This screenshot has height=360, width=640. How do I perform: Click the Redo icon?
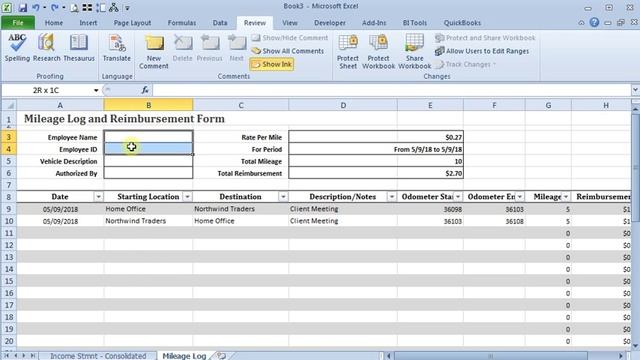coord(55,7)
